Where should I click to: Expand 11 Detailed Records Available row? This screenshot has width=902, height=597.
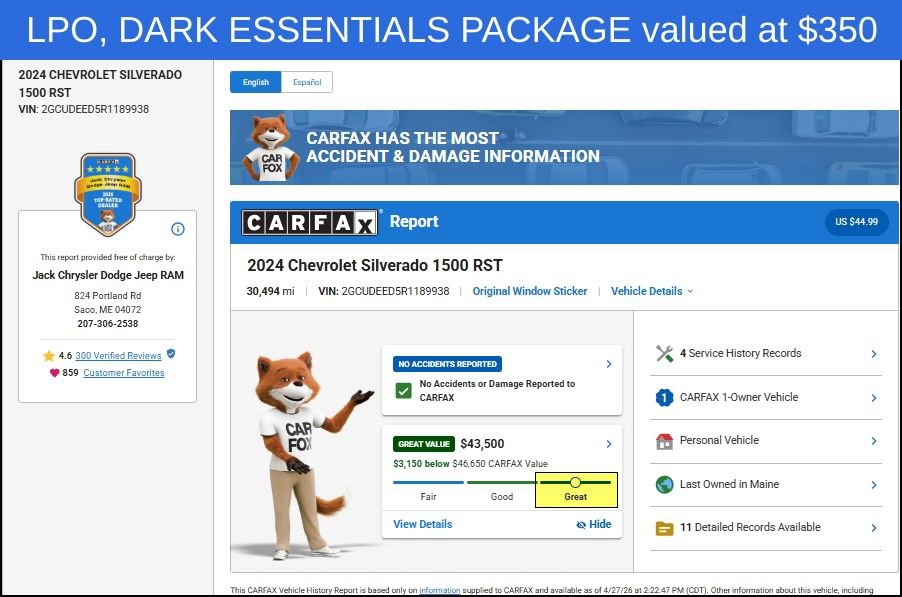click(766, 528)
